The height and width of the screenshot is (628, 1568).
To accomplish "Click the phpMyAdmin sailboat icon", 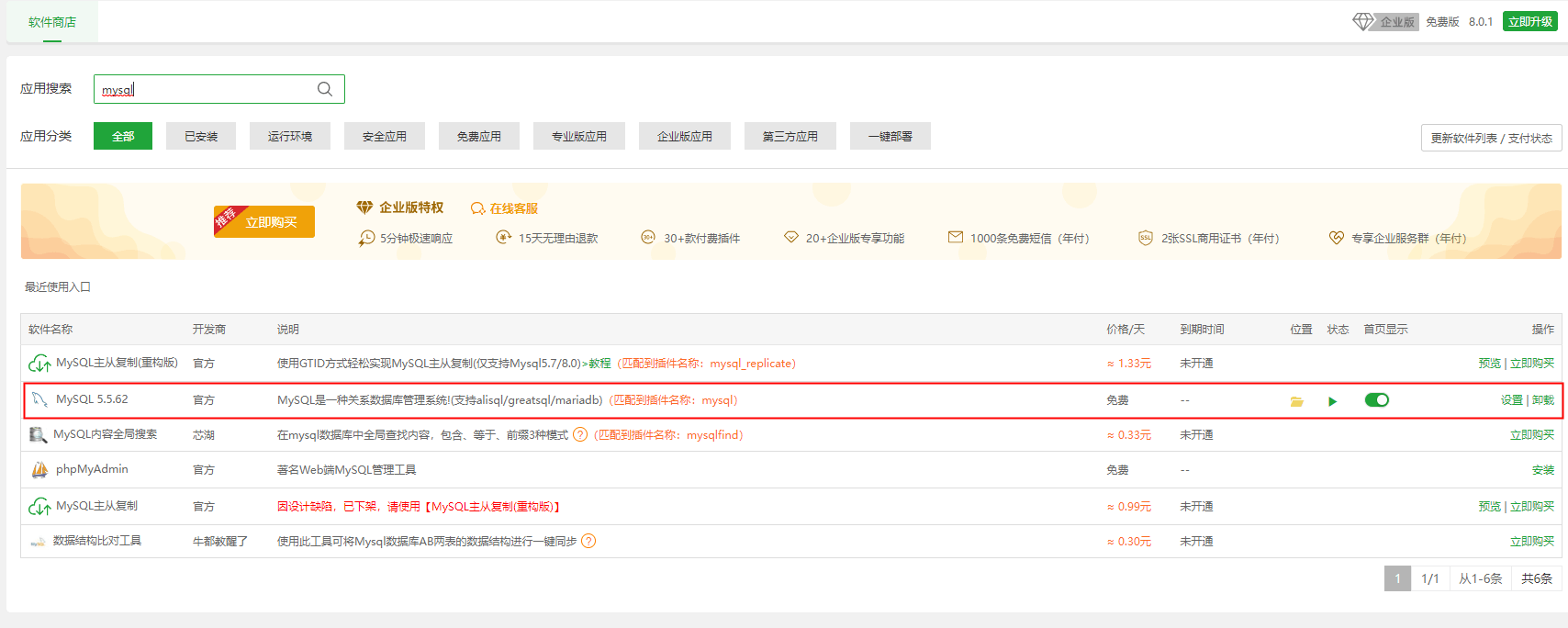I will coord(39,469).
